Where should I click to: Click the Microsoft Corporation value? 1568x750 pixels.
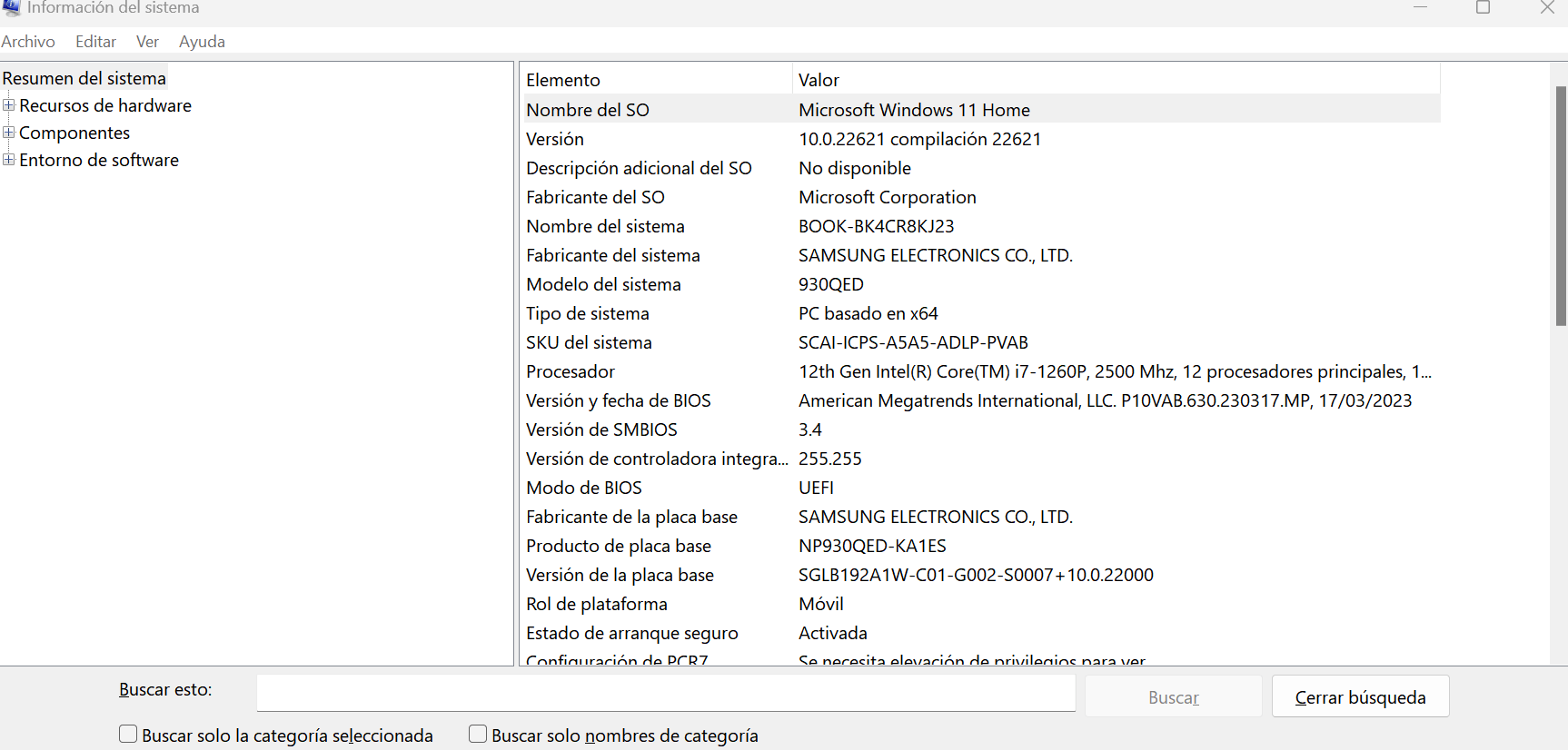coord(888,197)
